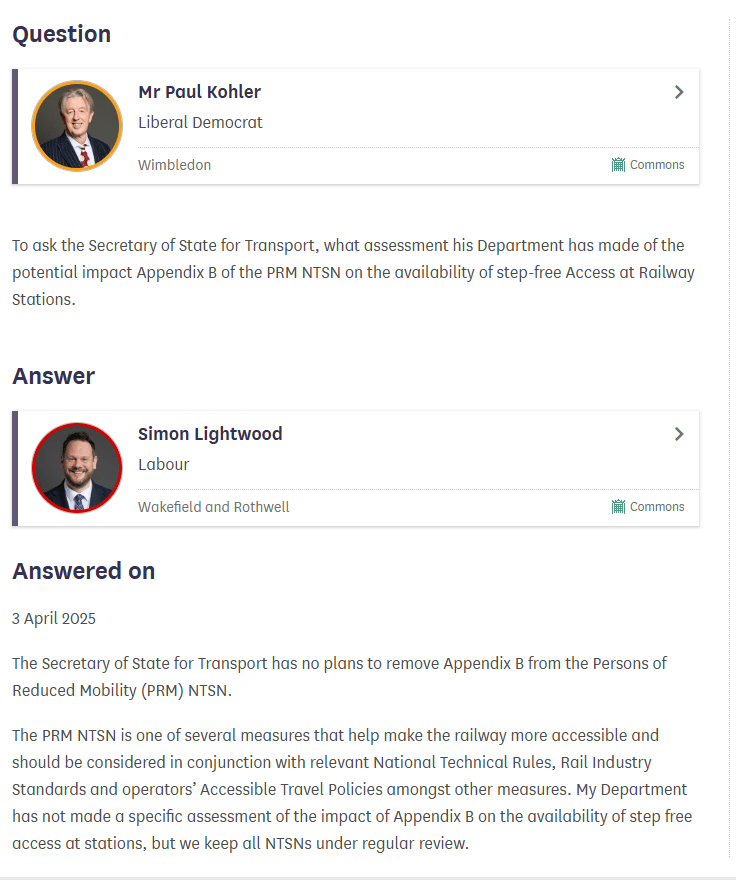Open the Simon Lightwood name link

coord(210,434)
